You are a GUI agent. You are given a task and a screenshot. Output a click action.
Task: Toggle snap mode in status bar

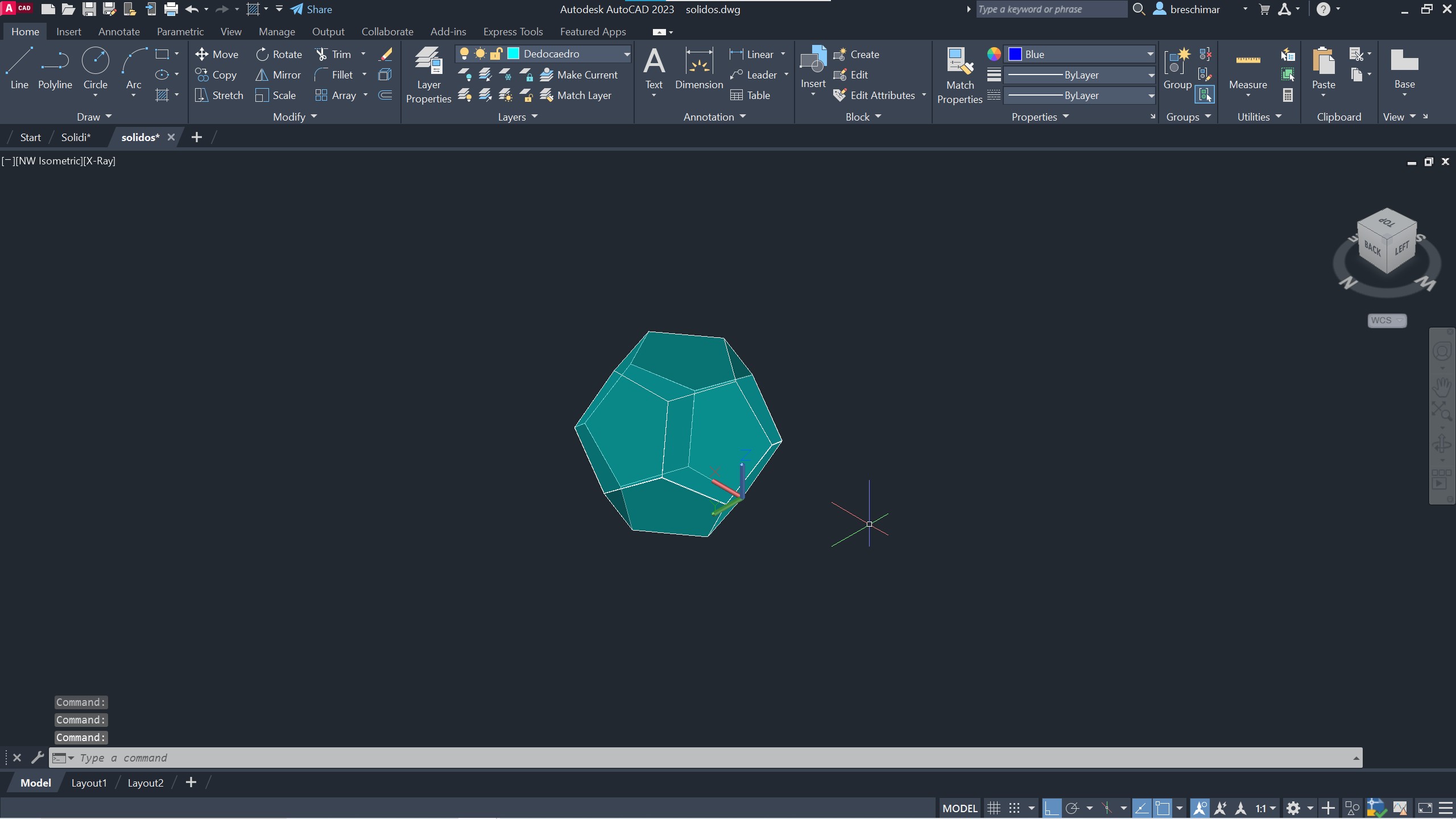pyautogui.click(x=1014, y=808)
